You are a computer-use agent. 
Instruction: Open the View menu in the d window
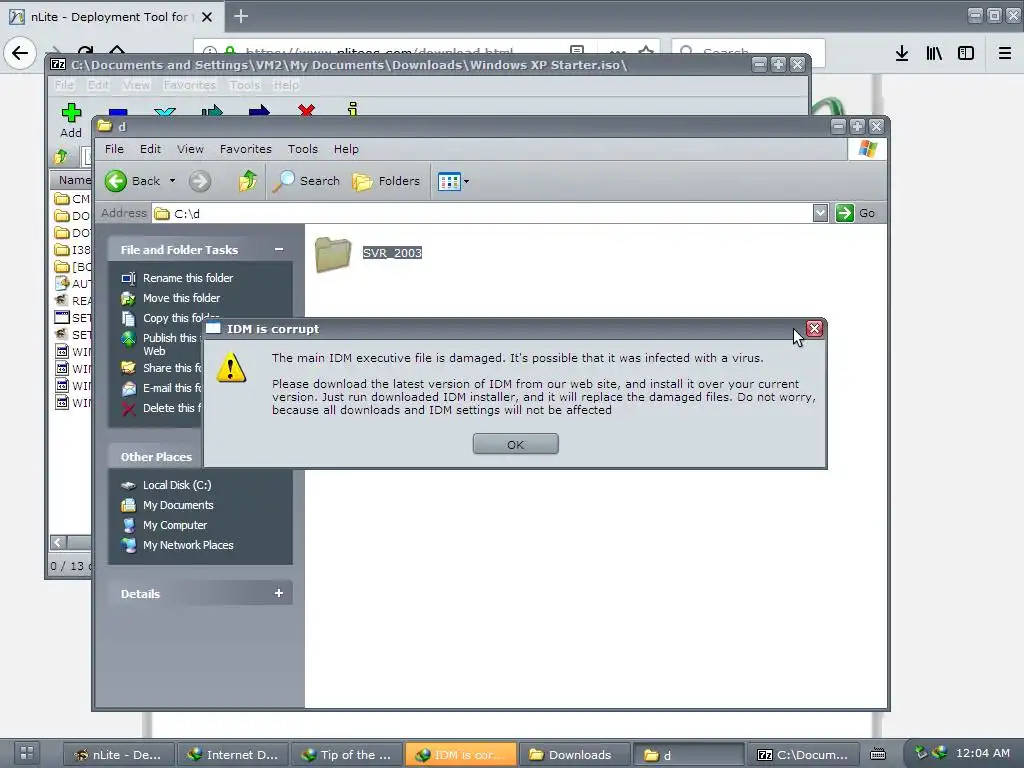(x=190, y=149)
